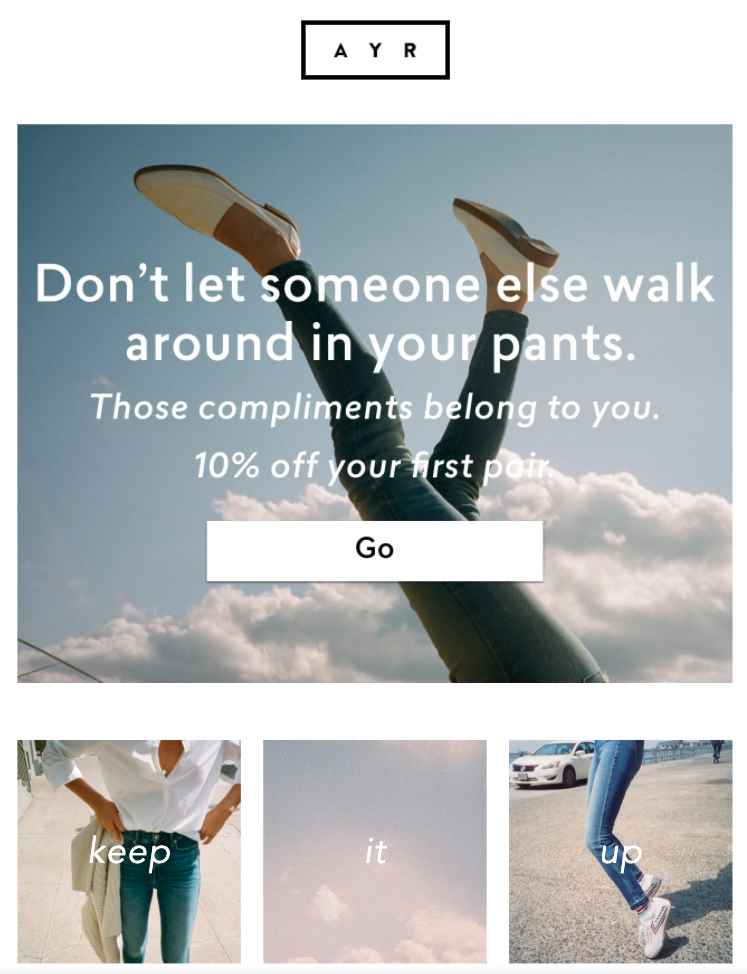Open the AYR logo at top

pos(374,50)
